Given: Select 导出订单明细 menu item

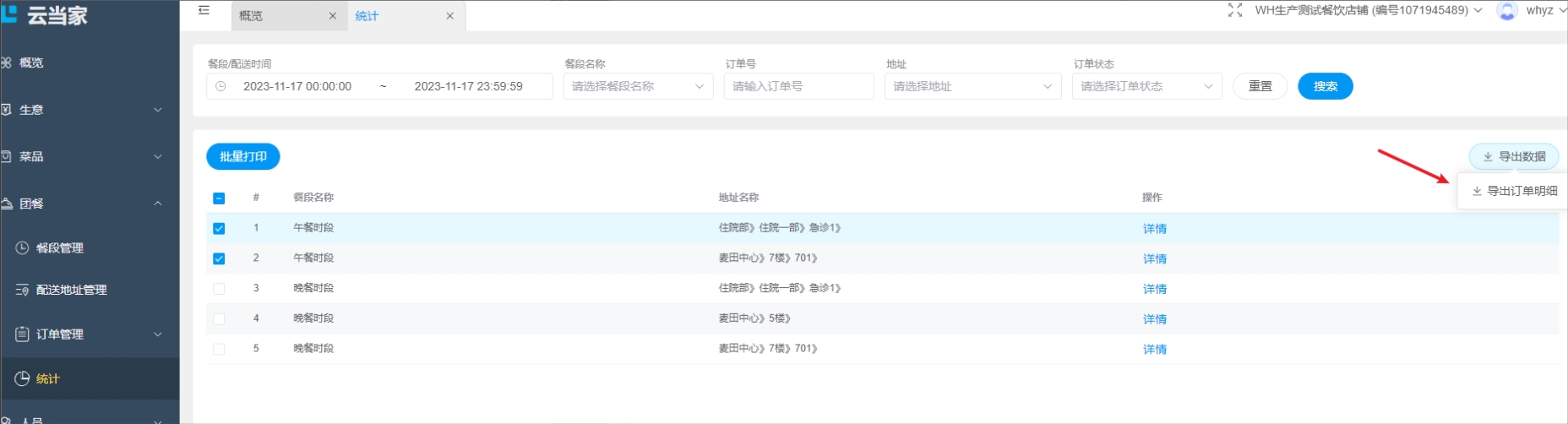Looking at the screenshot, I should 1514,191.
